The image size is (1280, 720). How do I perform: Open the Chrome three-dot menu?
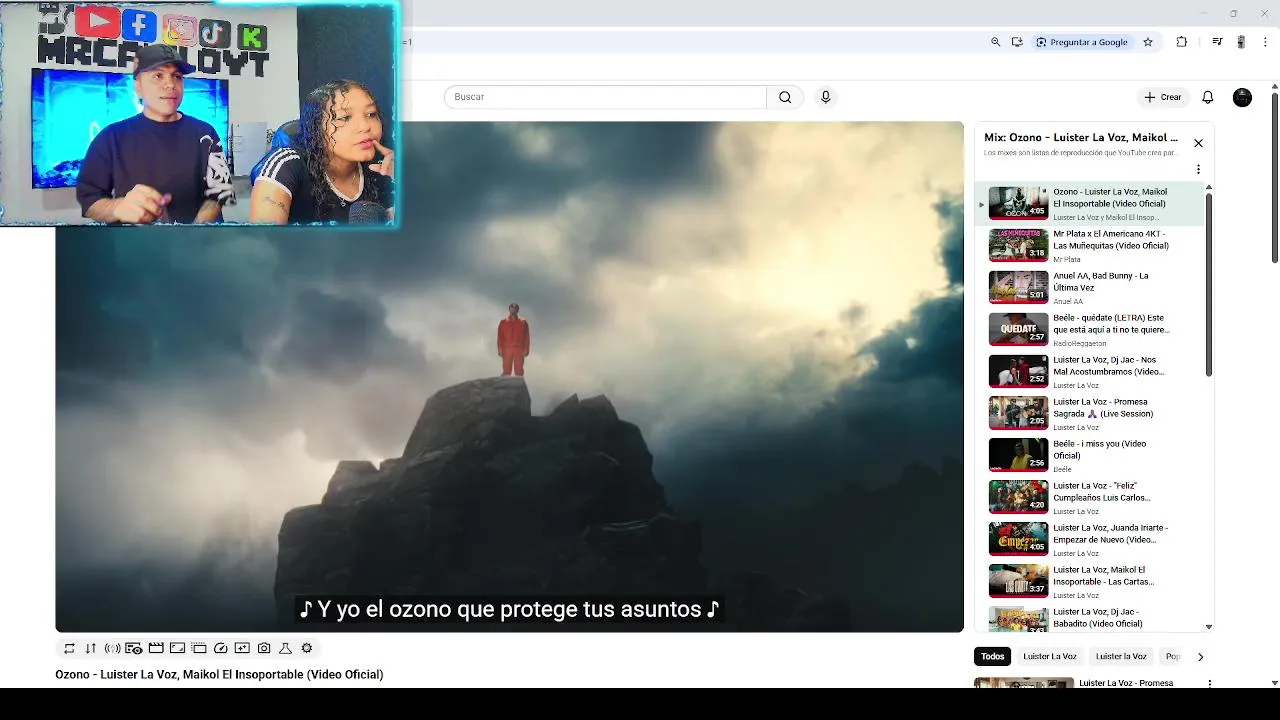1265,42
